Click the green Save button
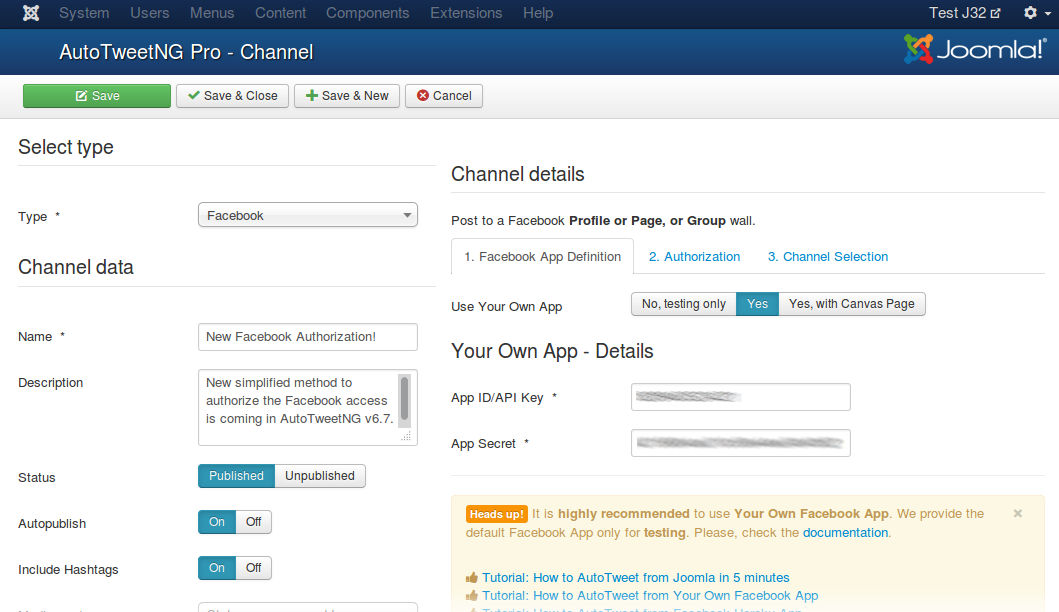The height and width of the screenshot is (612, 1059). [97, 96]
